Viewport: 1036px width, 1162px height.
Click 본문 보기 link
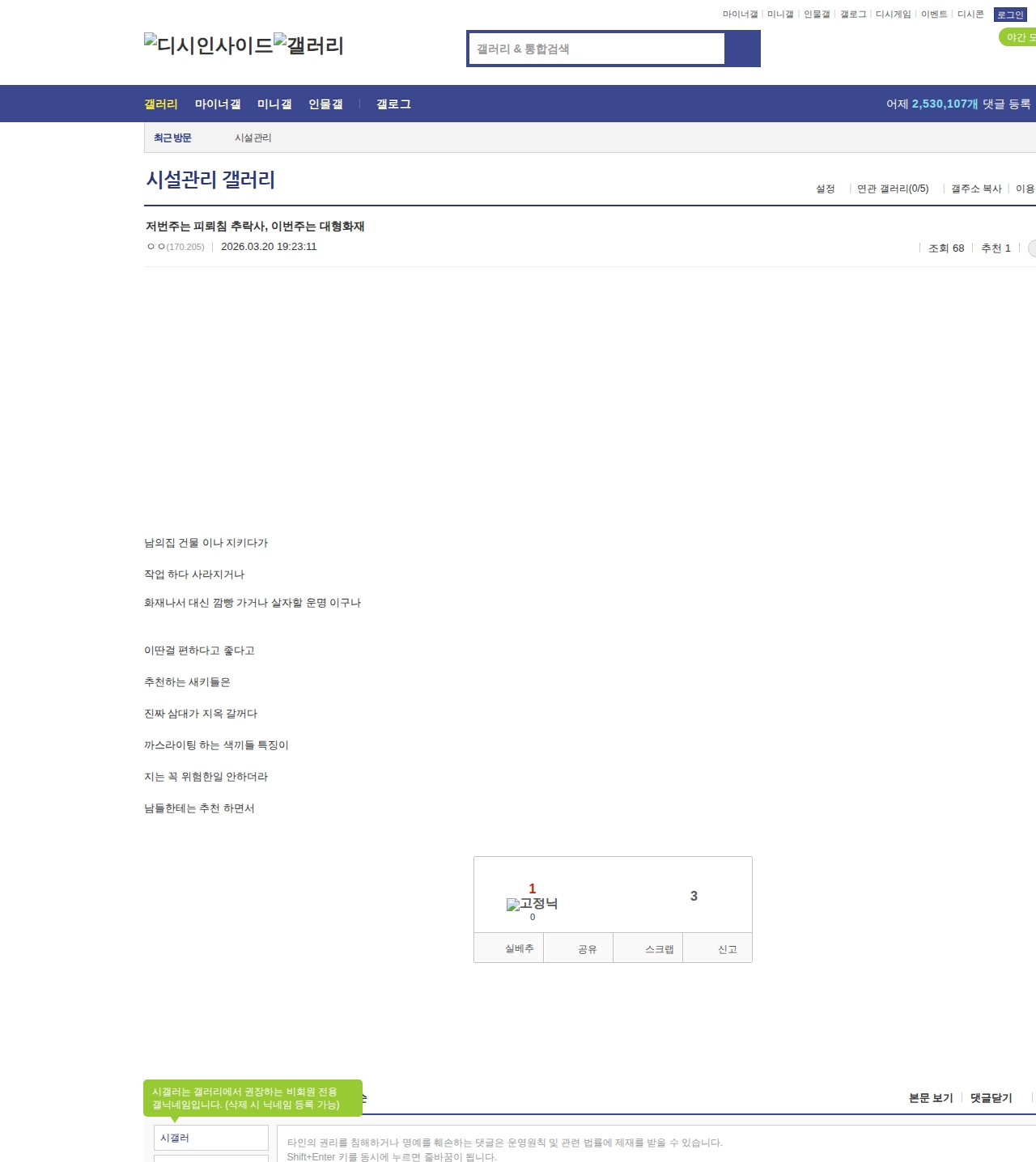931,1098
